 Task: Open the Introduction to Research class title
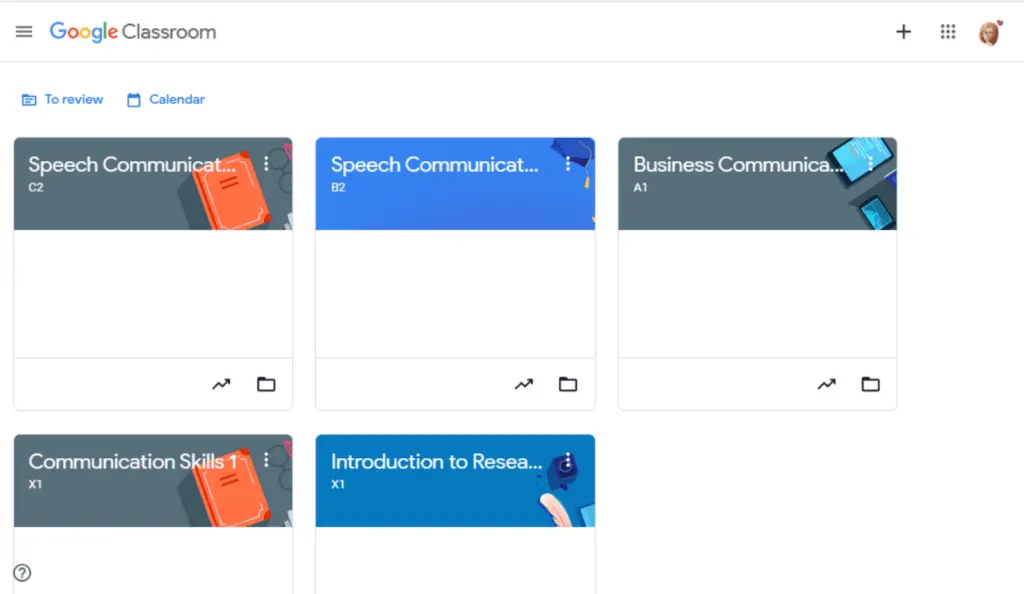click(x=436, y=461)
